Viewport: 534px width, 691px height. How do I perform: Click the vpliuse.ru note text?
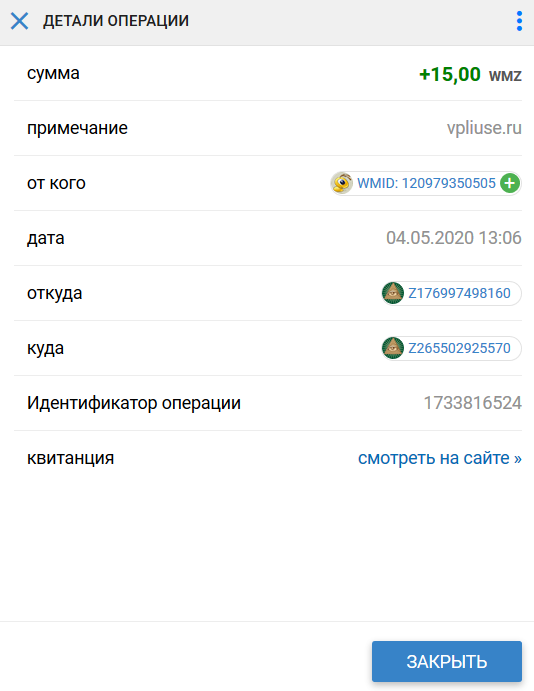[484, 128]
